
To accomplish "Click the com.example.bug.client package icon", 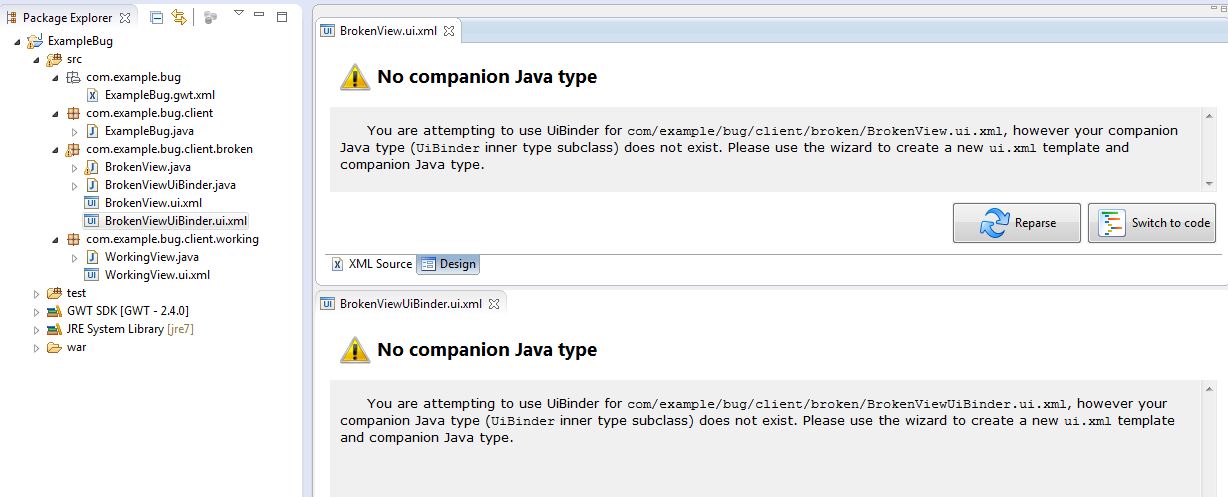I will 73,113.
